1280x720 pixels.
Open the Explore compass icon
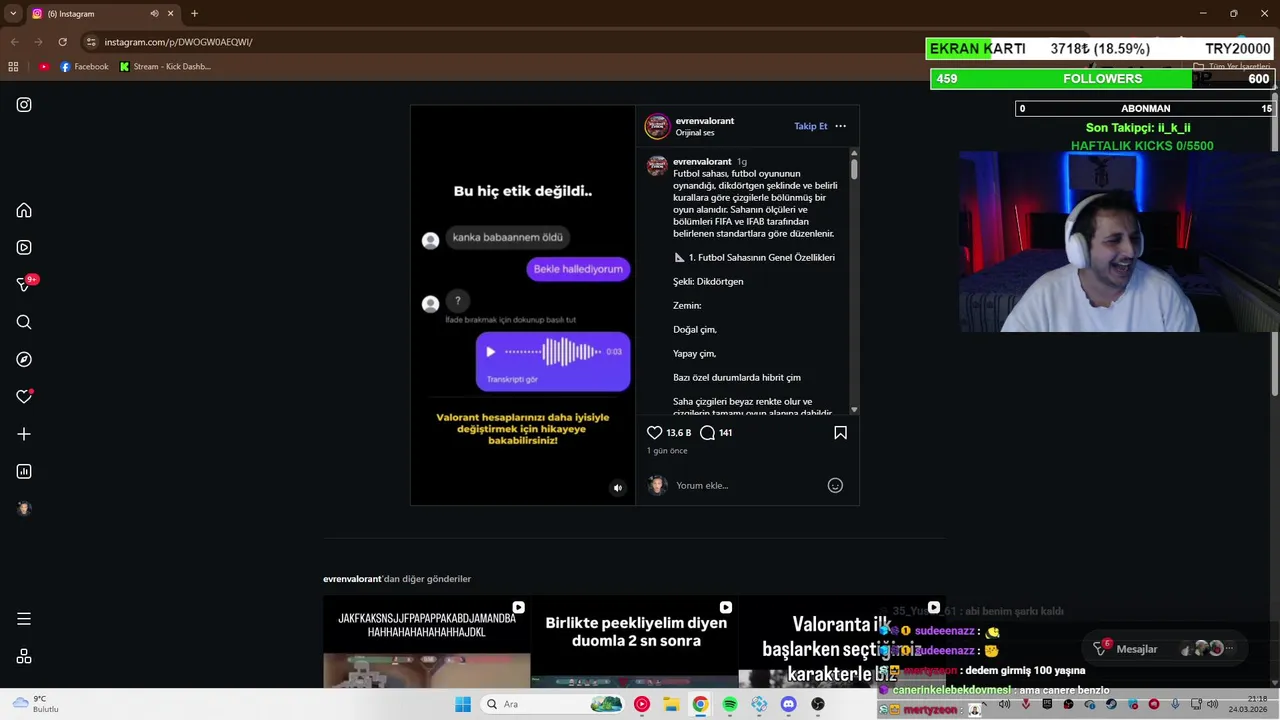24,359
